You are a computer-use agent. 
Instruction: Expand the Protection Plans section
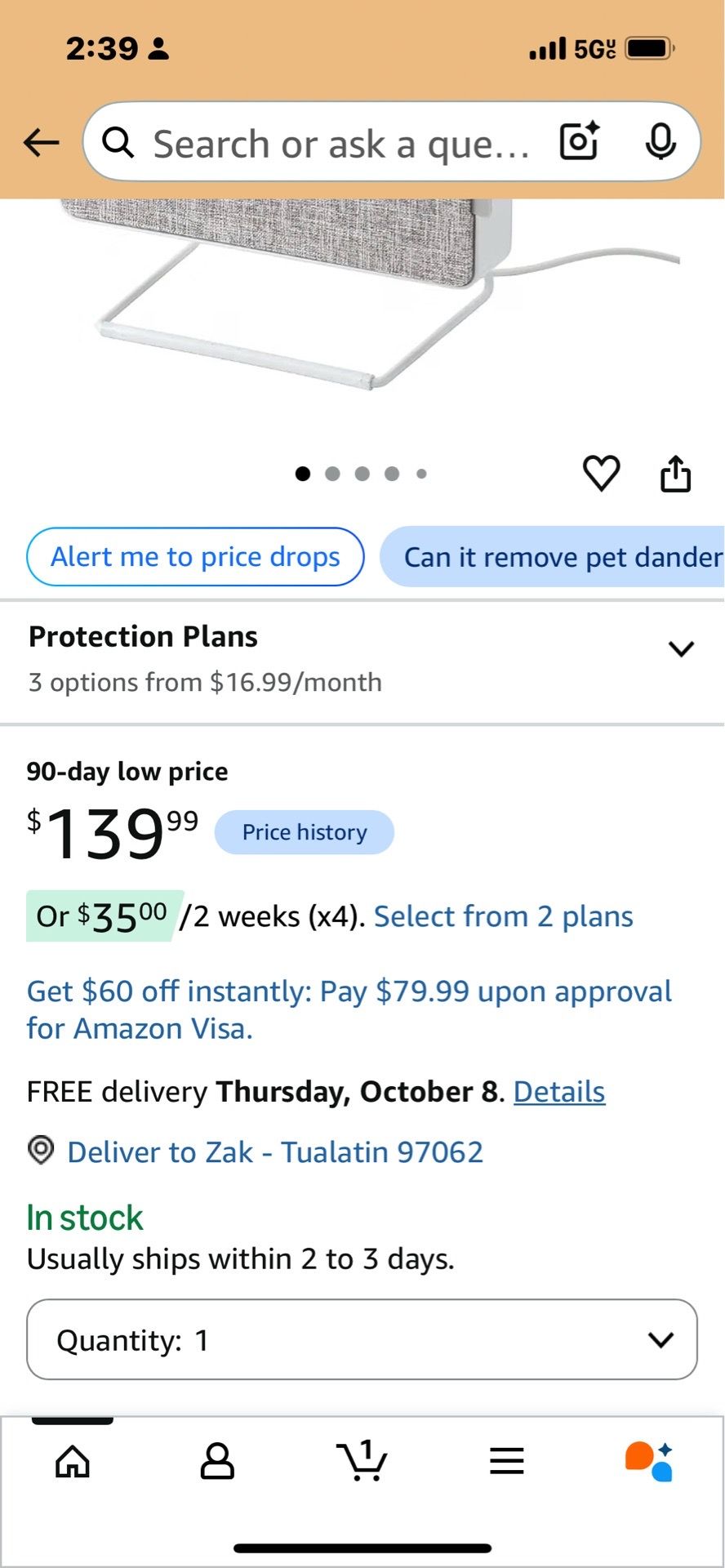362,659
